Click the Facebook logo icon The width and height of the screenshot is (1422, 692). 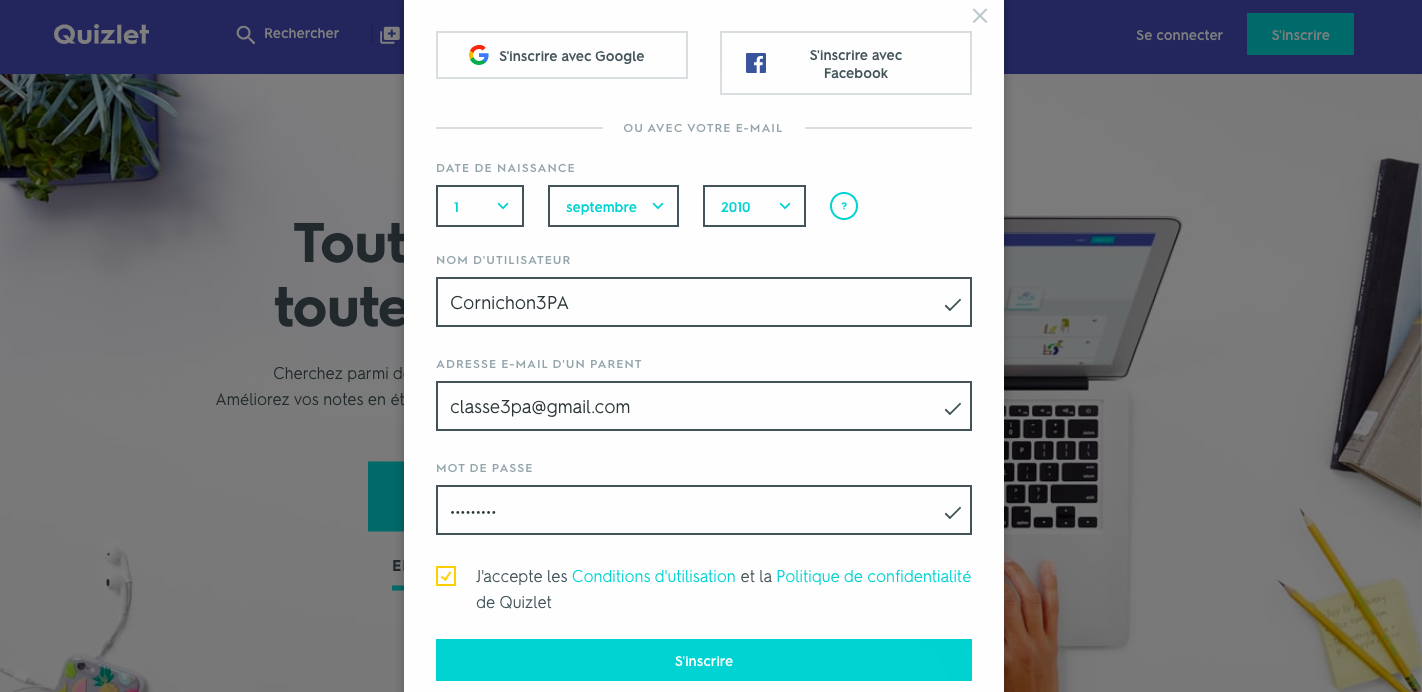point(756,64)
